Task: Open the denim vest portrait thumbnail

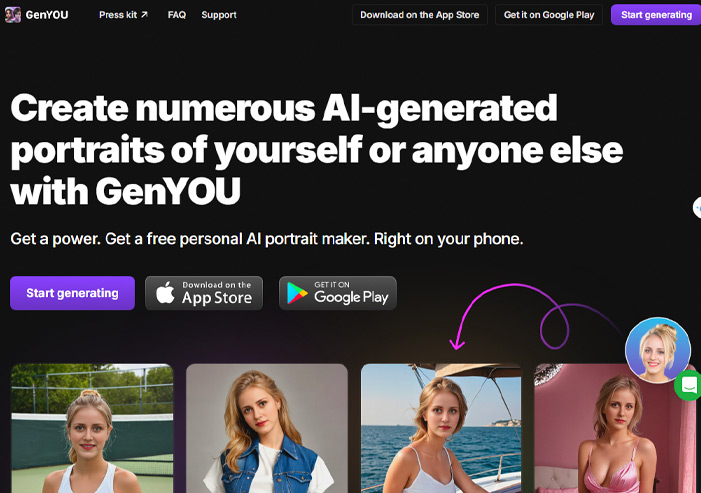Action: coord(267,428)
